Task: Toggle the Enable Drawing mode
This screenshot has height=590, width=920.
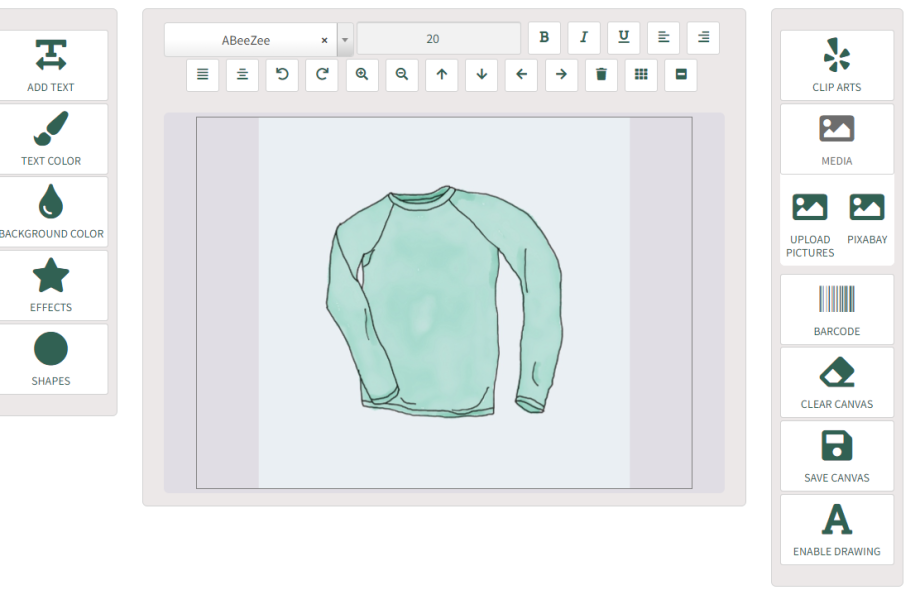Action: pyautogui.click(x=837, y=530)
